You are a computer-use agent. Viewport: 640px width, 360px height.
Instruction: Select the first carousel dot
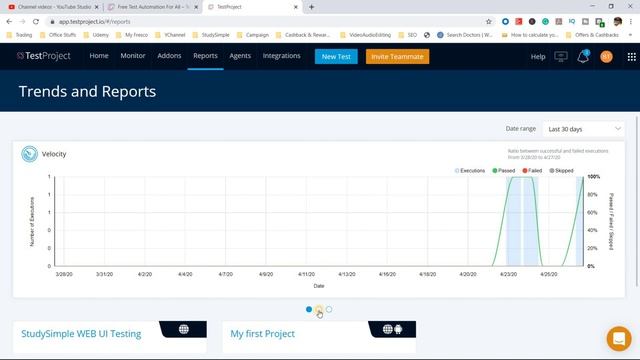[x=309, y=309]
